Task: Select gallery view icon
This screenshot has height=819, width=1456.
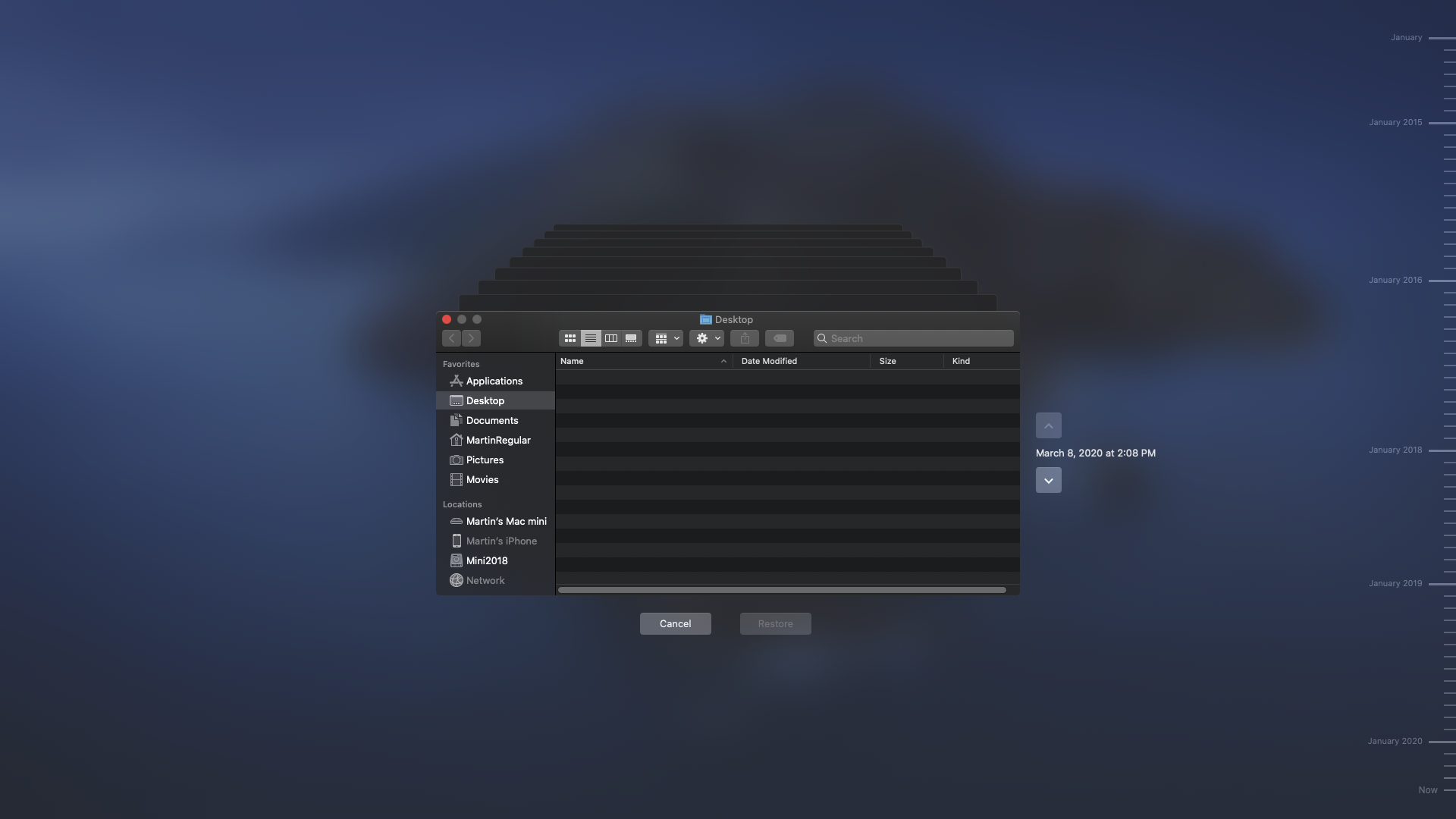Action: point(631,338)
